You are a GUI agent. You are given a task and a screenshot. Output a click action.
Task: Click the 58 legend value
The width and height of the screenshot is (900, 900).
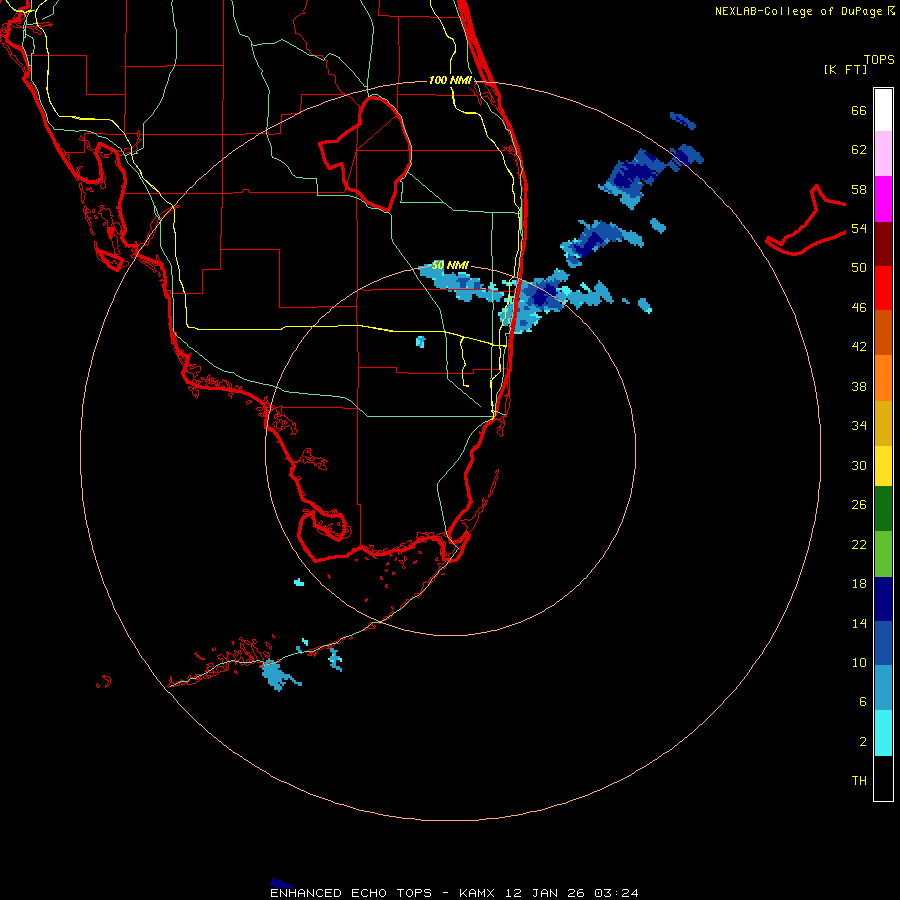[859, 189]
